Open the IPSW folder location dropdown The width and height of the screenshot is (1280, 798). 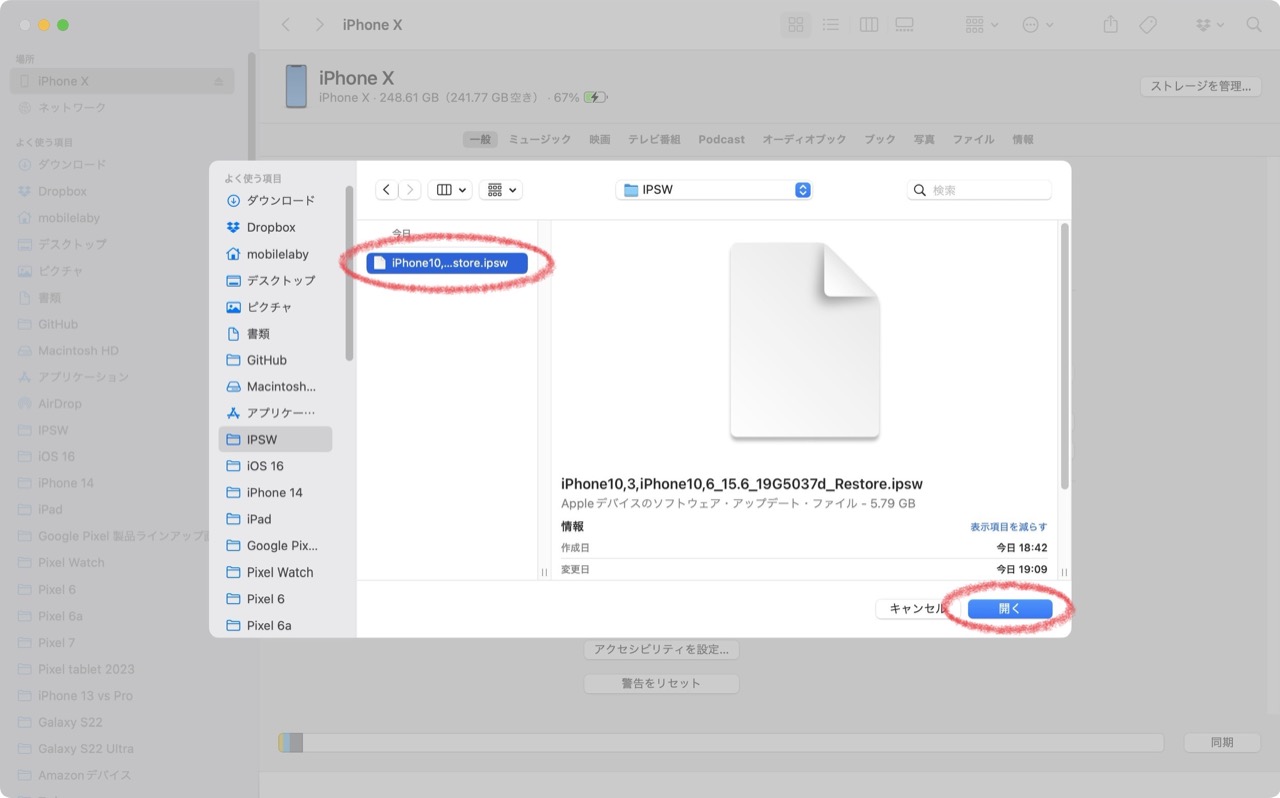pyautogui.click(x=714, y=190)
